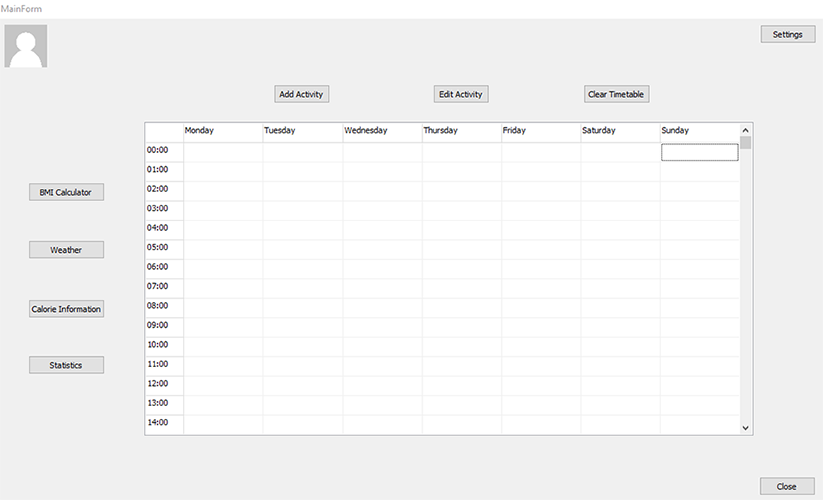Clear the timetable contents
This screenshot has width=823, height=500.
click(x=616, y=94)
